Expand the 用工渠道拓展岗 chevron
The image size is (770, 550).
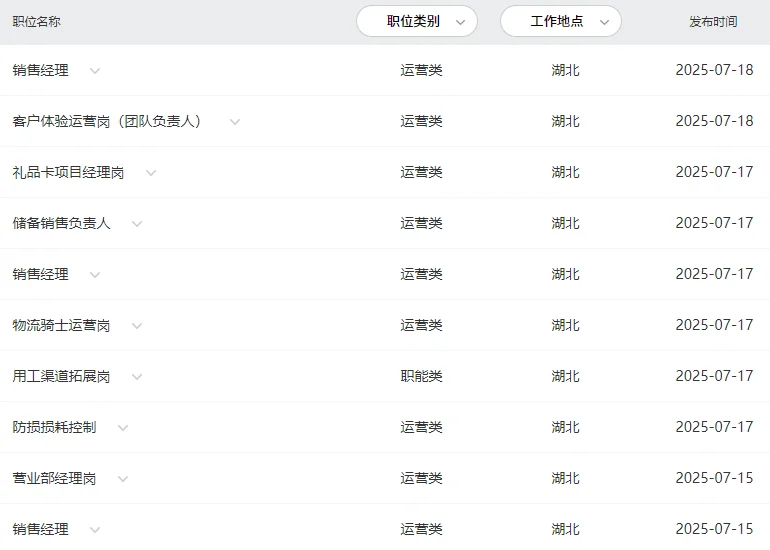point(137,377)
